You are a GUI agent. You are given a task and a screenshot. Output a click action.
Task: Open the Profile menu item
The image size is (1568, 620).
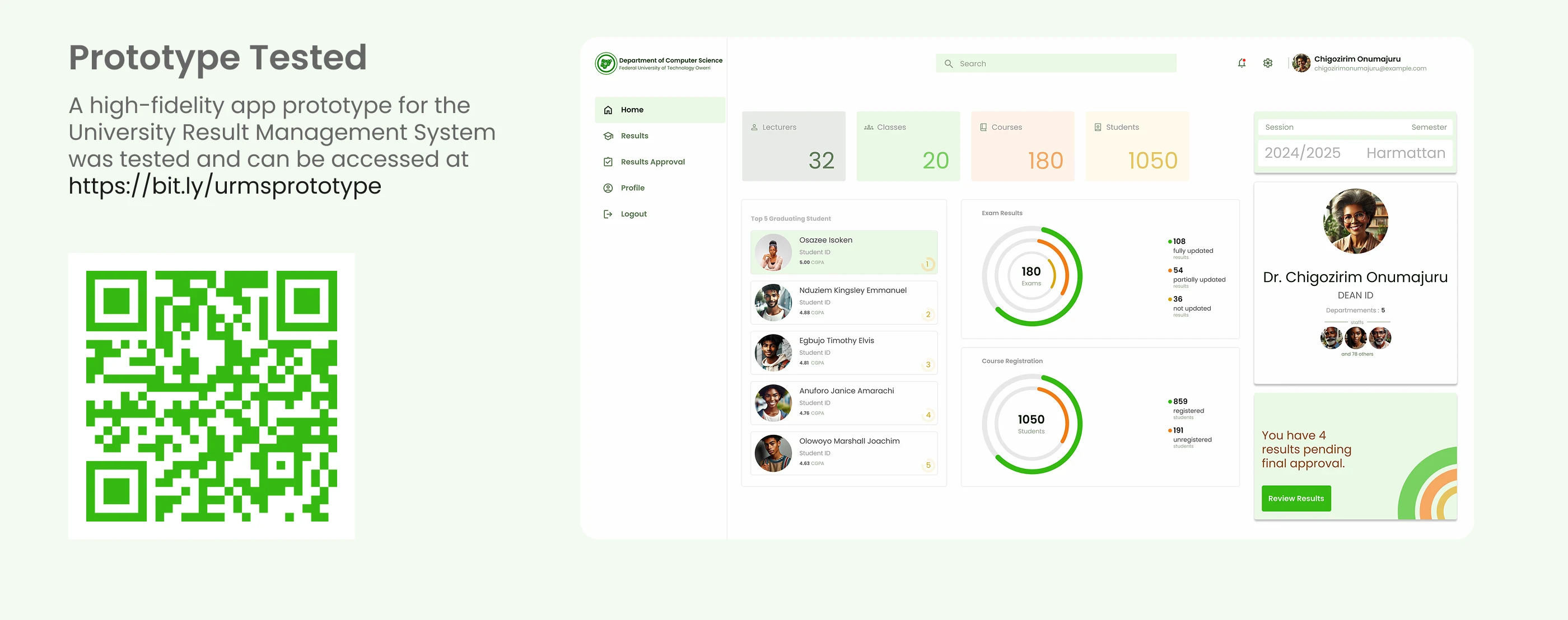coord(632,188)
